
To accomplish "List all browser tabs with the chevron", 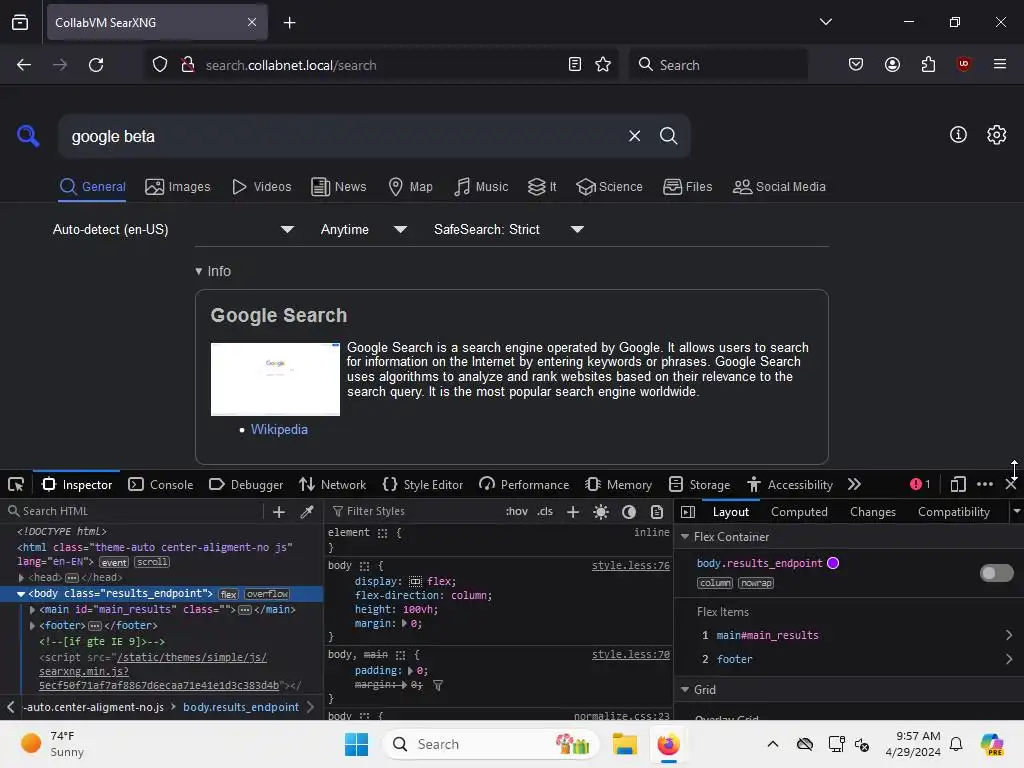I will coord(825,22).
